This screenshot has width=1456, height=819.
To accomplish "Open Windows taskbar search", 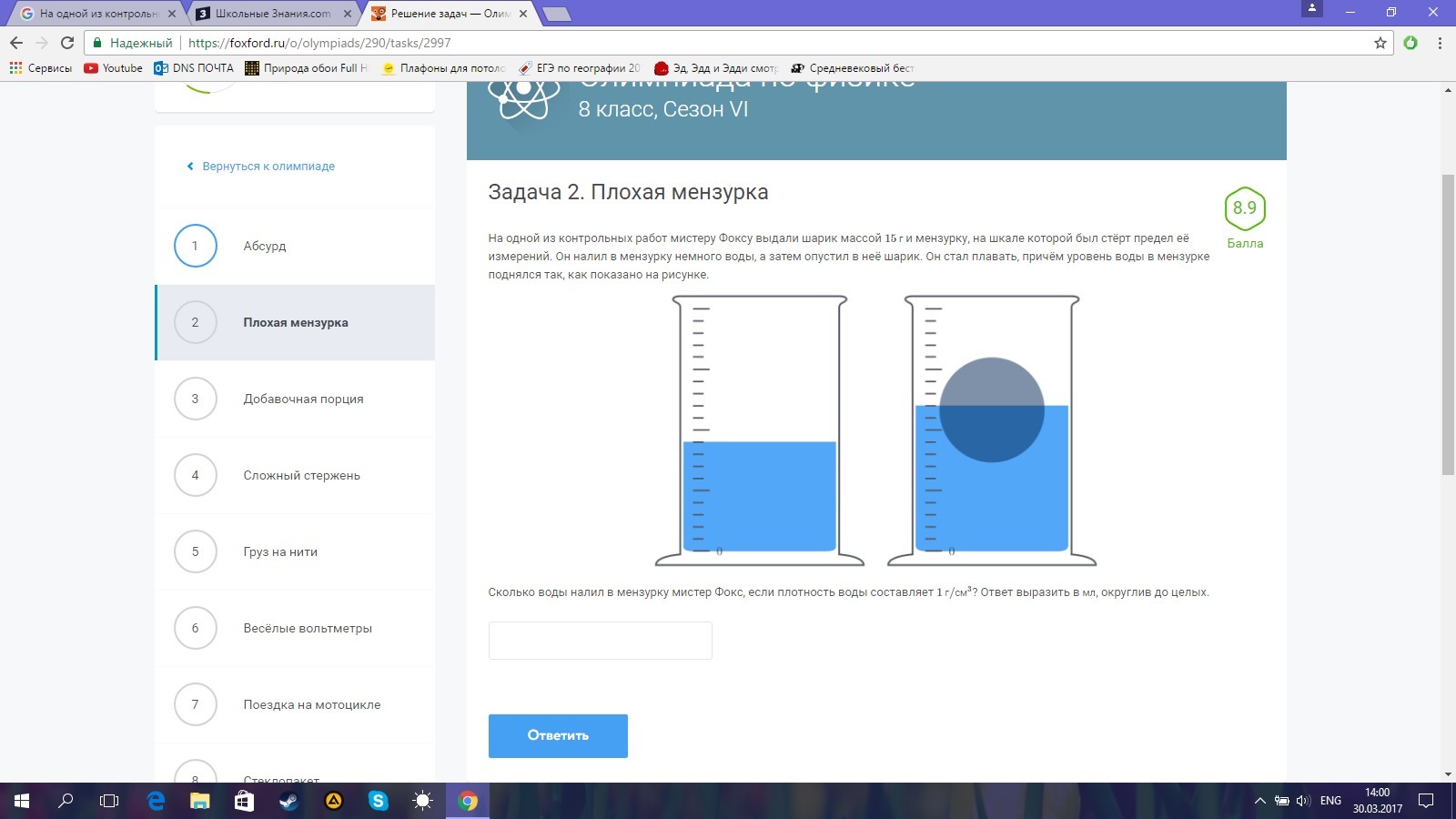I will (x=66, y=801).
